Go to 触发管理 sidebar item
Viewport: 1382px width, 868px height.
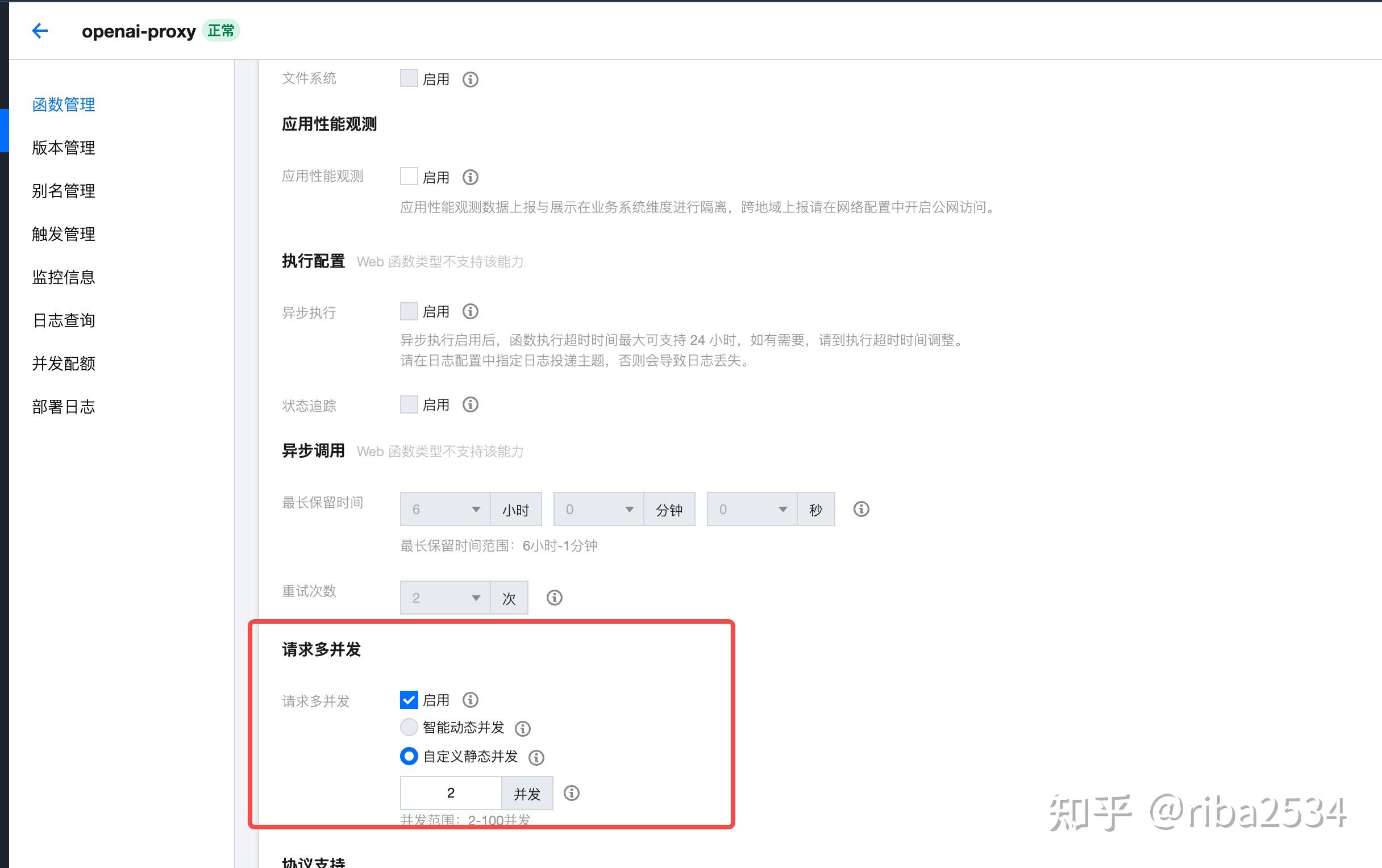pyautogui.click(x=64, y=234)
